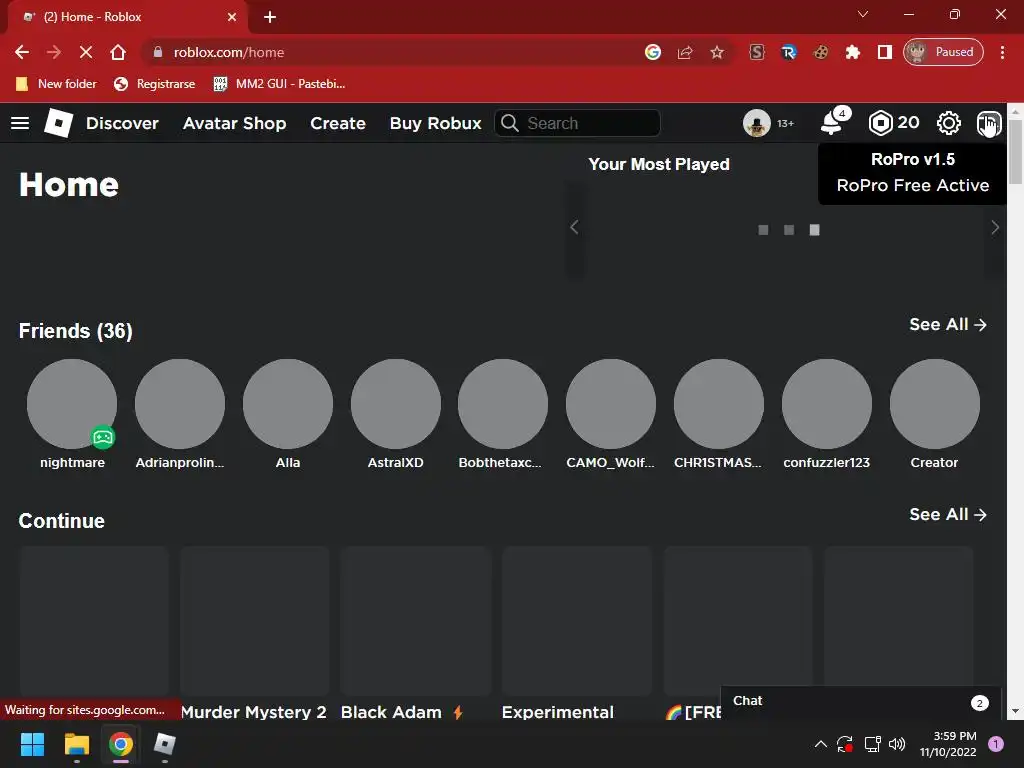This screenshot has height=768, width=1024.
Task: Click the Search input field
Action: point(577,123)
